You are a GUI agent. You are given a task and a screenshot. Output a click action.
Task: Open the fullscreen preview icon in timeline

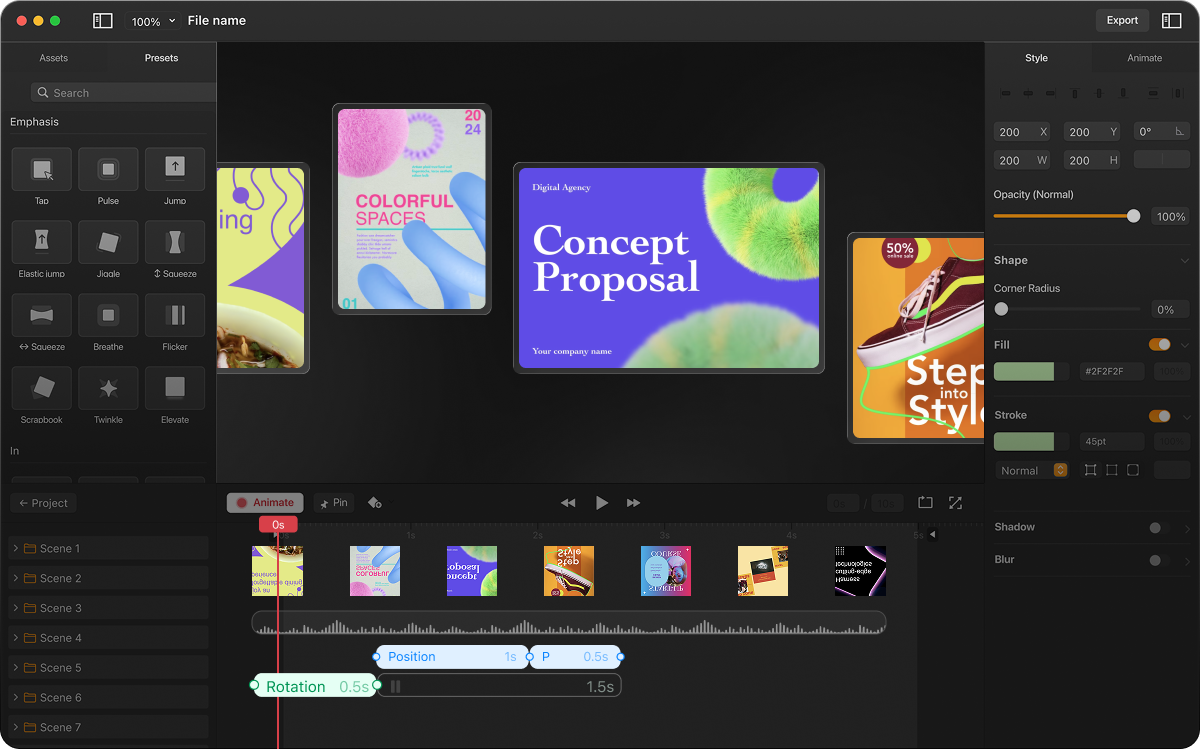pyautogui.click(x=955, y=503)
